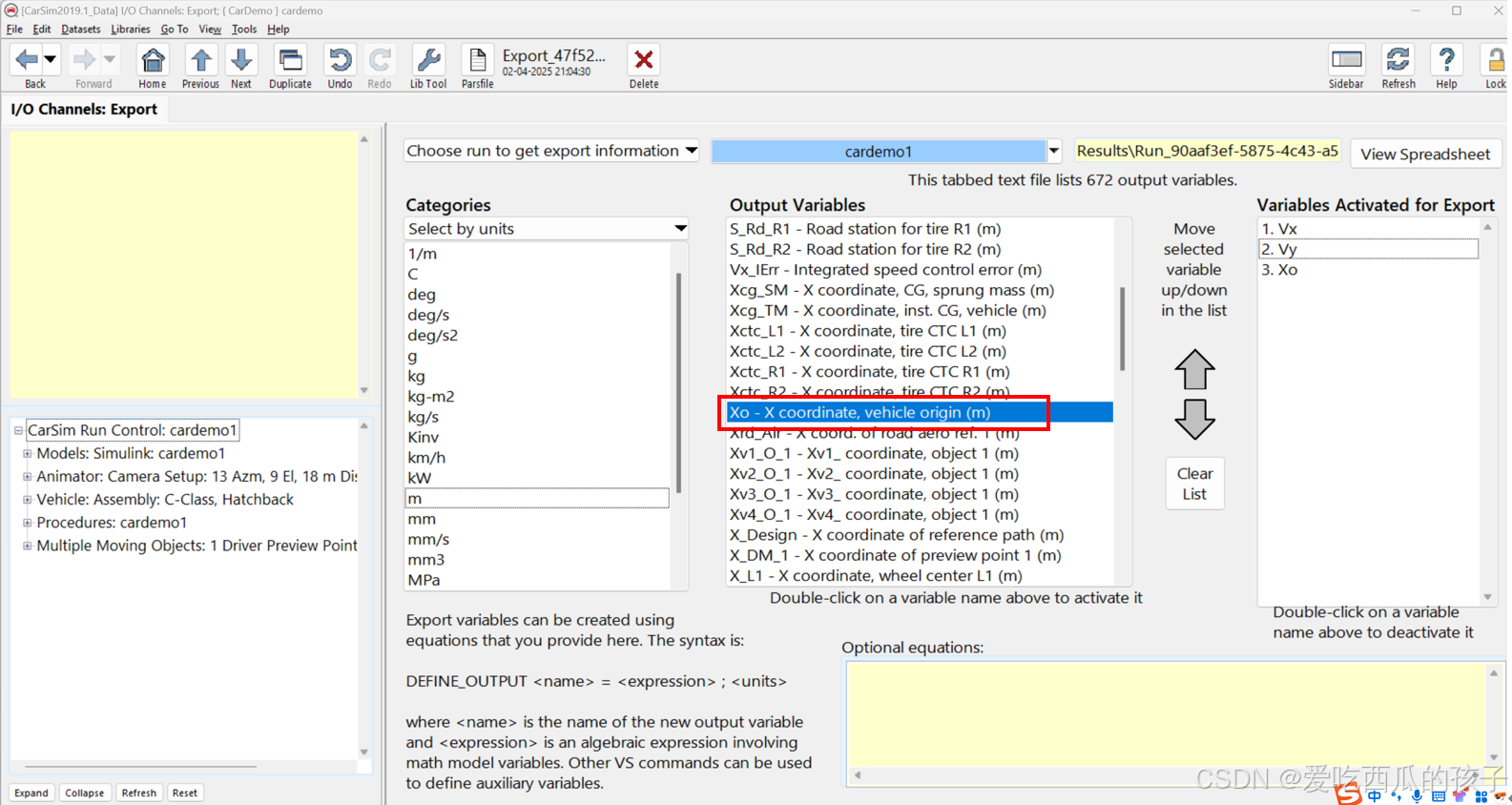Click the Lock icon
The image size is (1512, 805).
coord(1495,60)
